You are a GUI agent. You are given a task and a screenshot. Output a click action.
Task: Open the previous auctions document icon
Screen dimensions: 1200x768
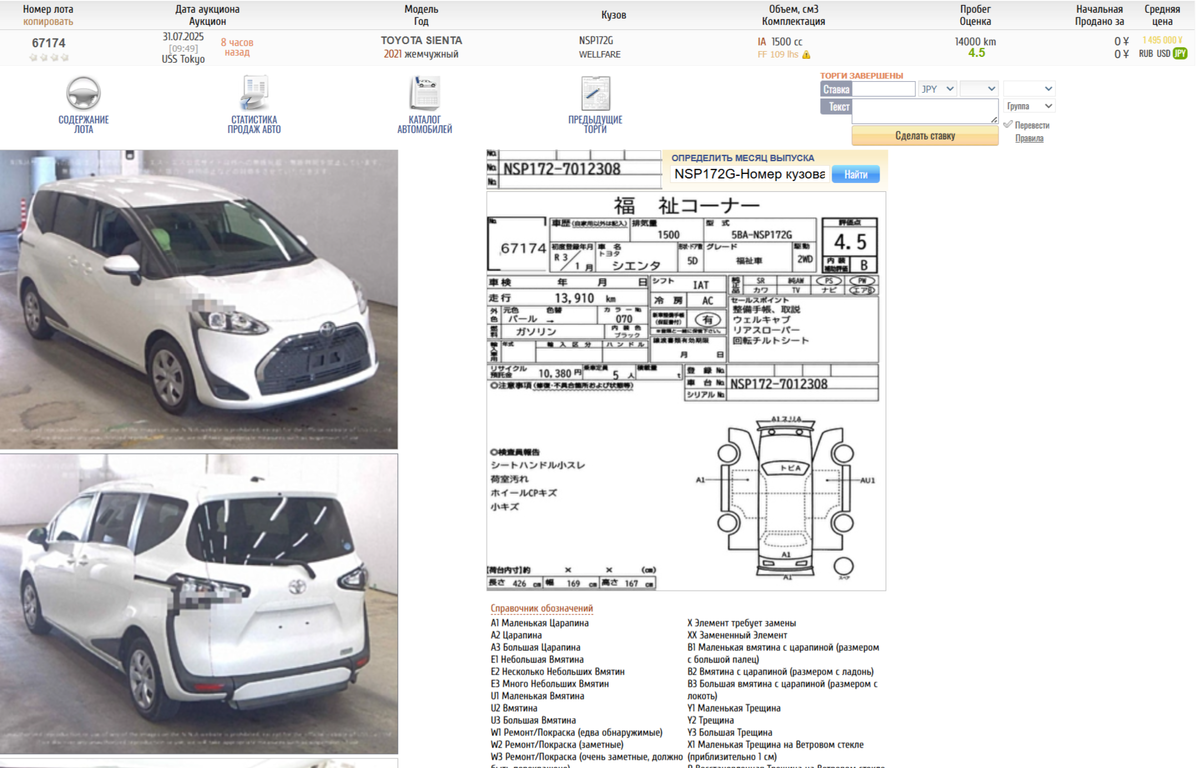[595, 93]
